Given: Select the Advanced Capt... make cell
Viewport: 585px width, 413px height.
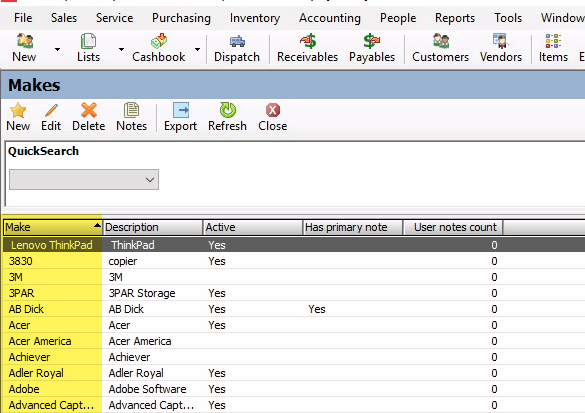Looking at the screenshot, I should click(53, 405).
